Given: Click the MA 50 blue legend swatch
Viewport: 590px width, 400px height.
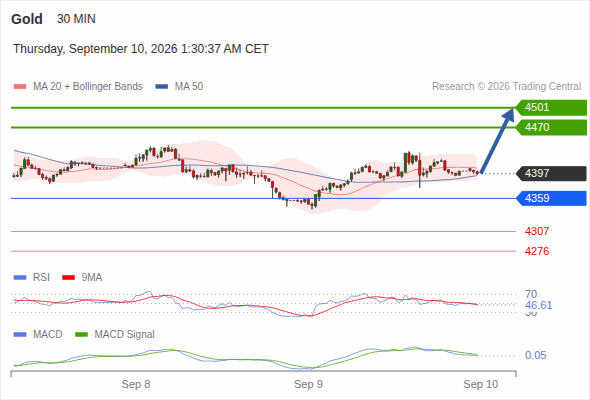Looking at the screenshot, I should pyautogui.click(x=162, y=87).
